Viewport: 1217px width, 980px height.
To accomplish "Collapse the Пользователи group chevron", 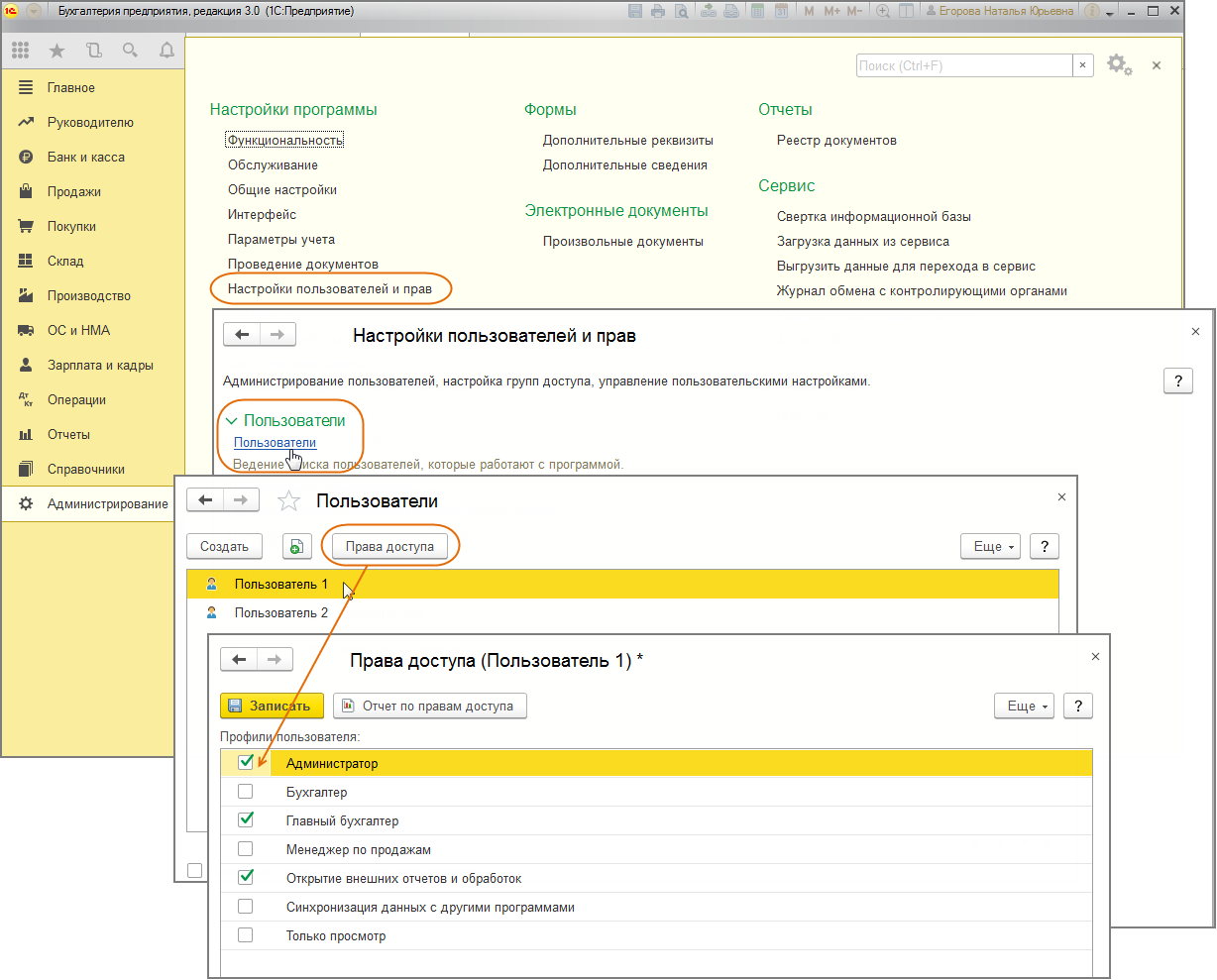I will (232, 421).
